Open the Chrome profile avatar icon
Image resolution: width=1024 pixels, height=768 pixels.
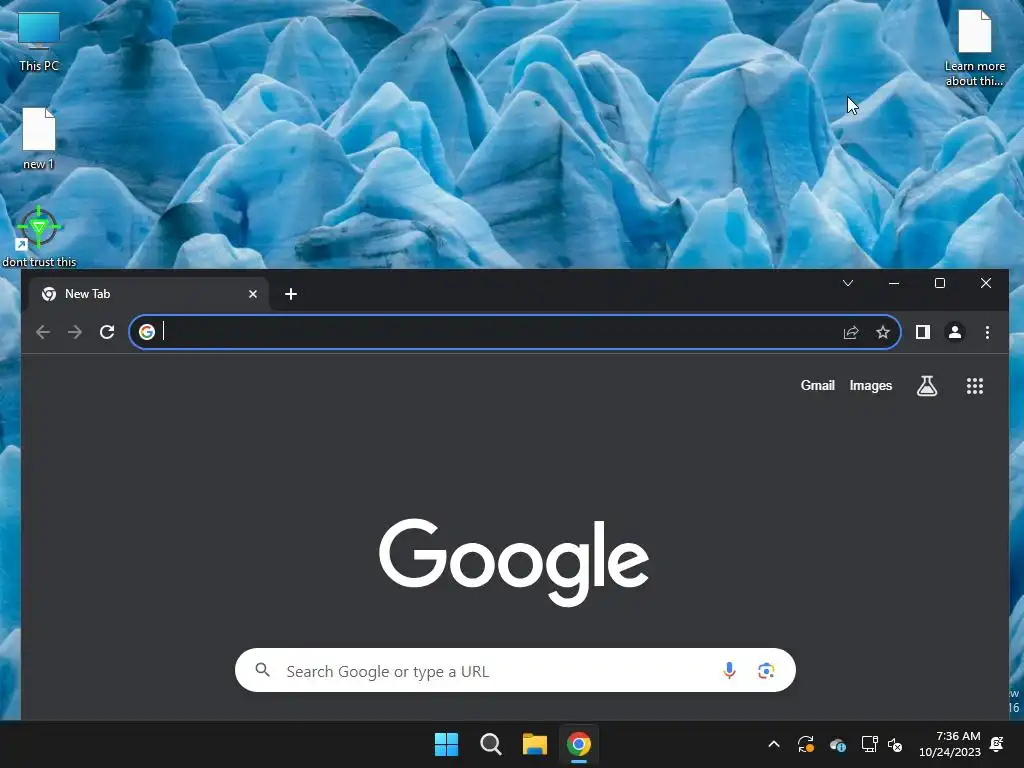pyautogui.click(x=955, y=332)
